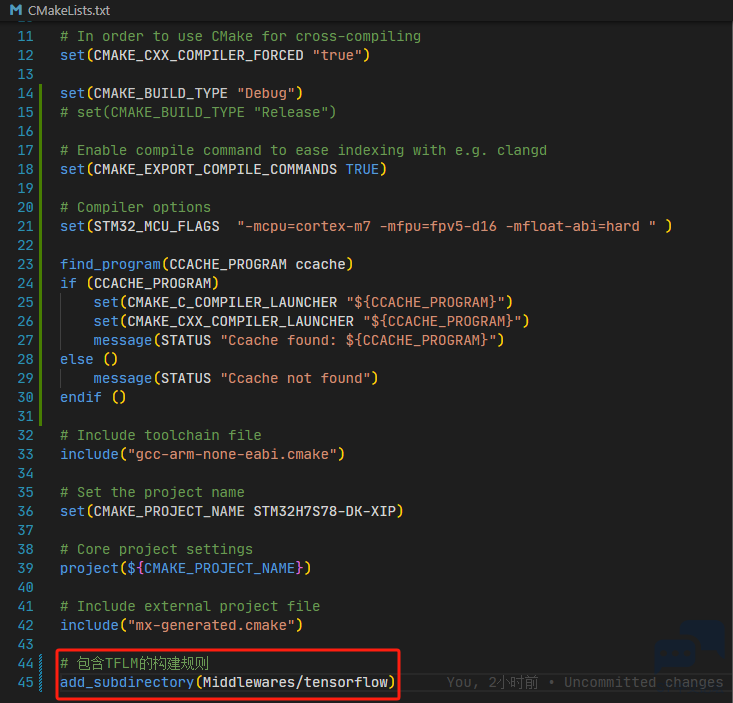Image resolution: width=733 pixels, height=703 pixels.
Task: Click line number 33 in the gutter
Action: pyautogui.click(x=25, y=455)
